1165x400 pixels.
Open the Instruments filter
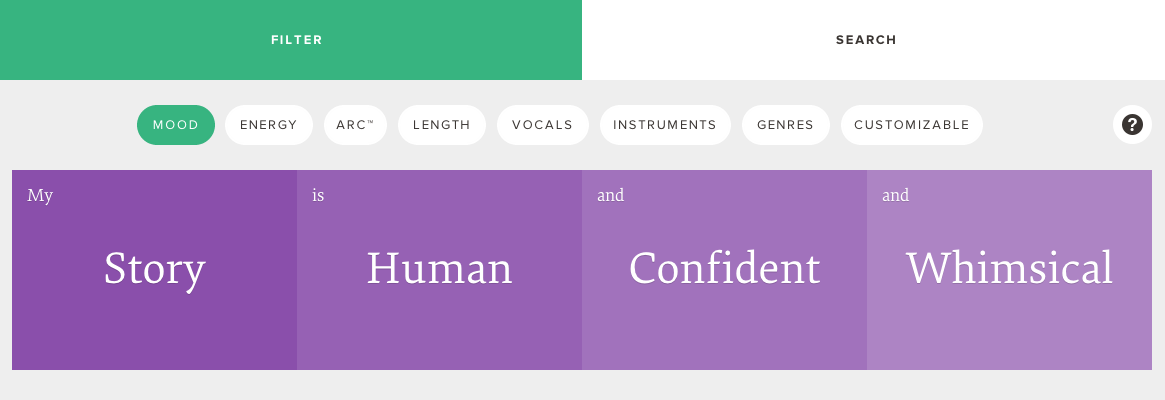[665, 125]
